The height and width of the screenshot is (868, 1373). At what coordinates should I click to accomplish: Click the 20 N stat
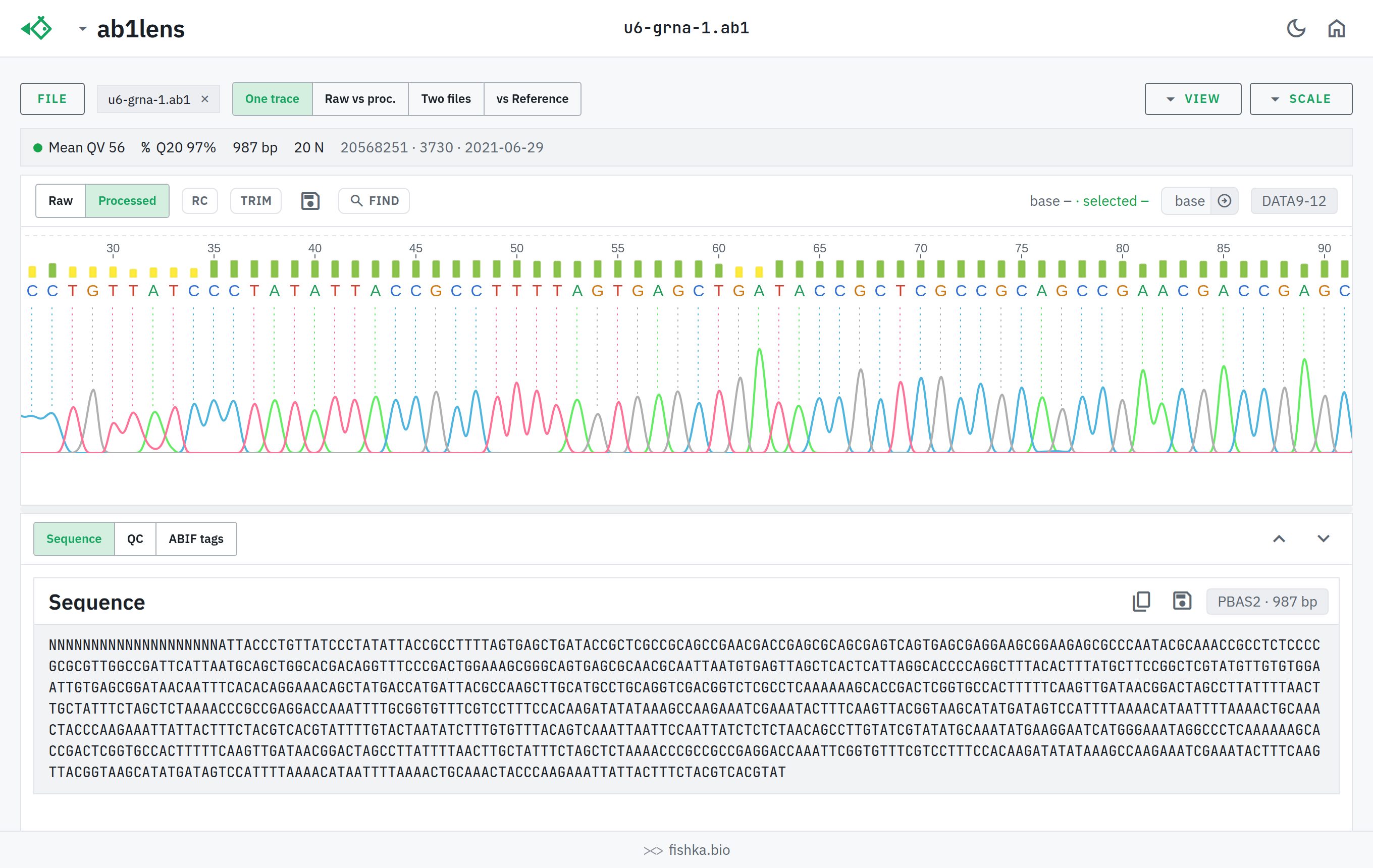pos(308,148)
